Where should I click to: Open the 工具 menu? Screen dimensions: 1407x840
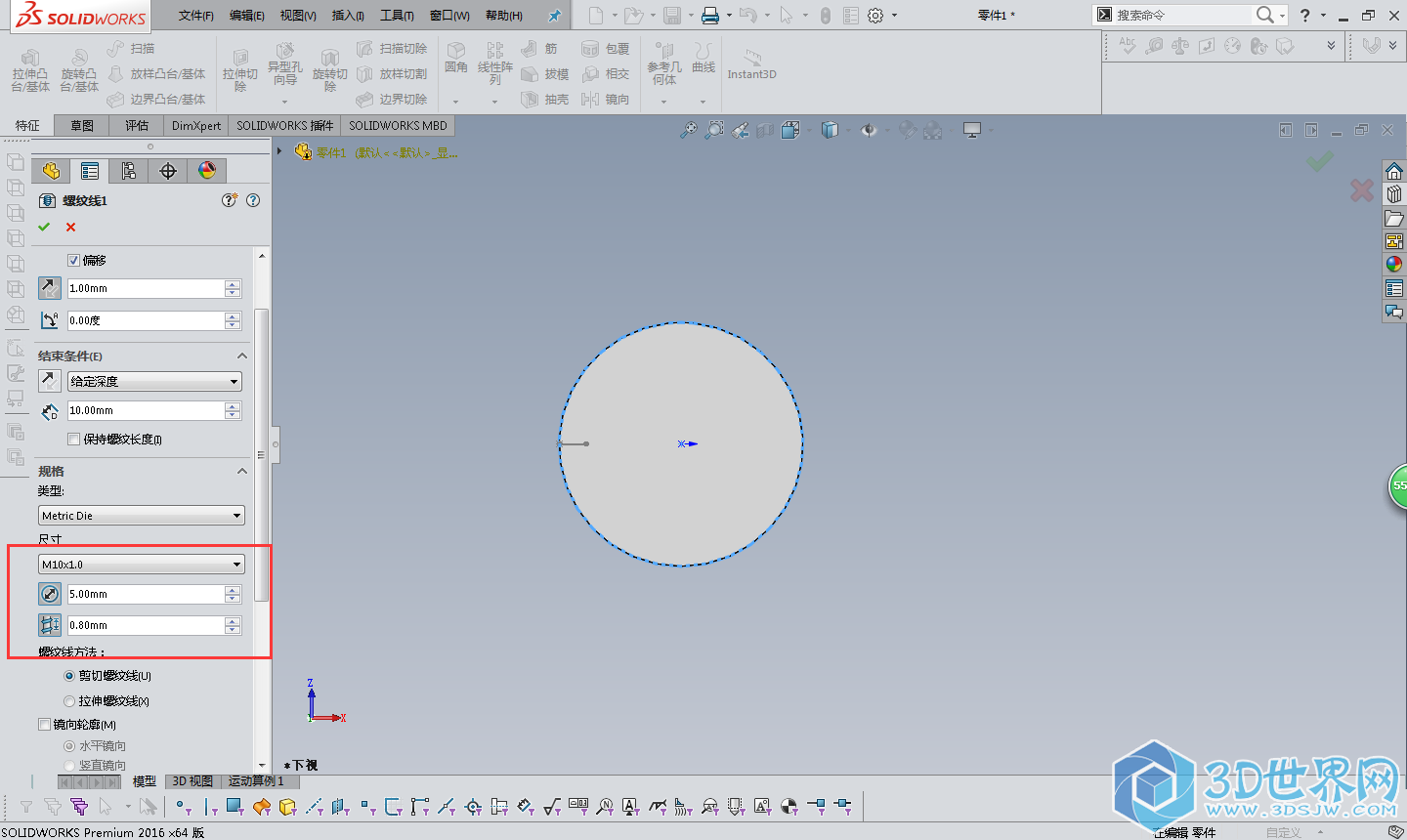click(397, 16)
